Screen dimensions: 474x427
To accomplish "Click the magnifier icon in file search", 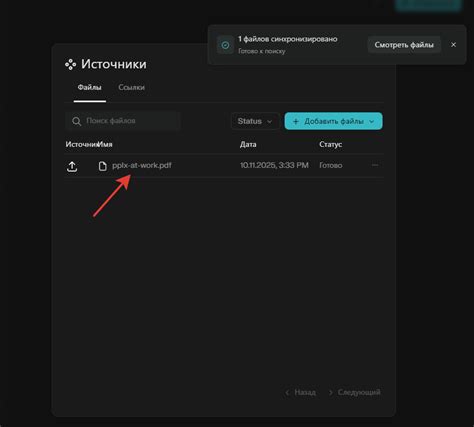I will [76, 121].
